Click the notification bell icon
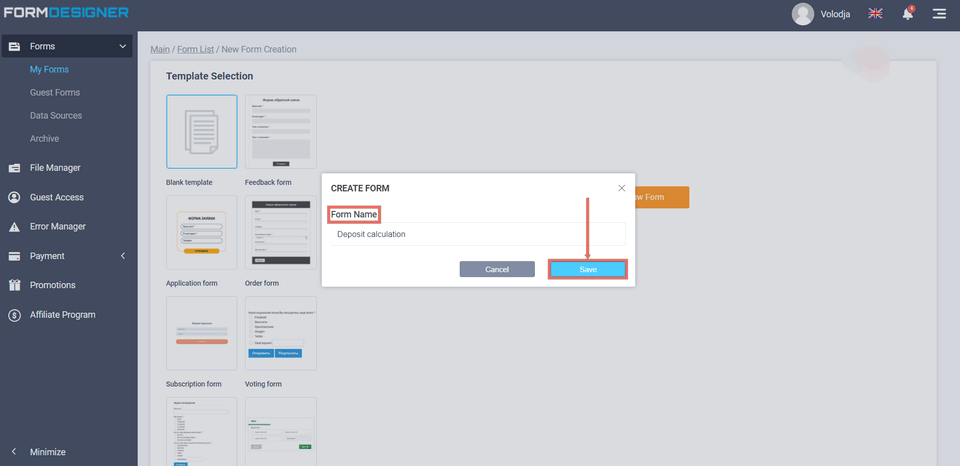This screenshot has height=466, width=960. [x=907, y=14]
